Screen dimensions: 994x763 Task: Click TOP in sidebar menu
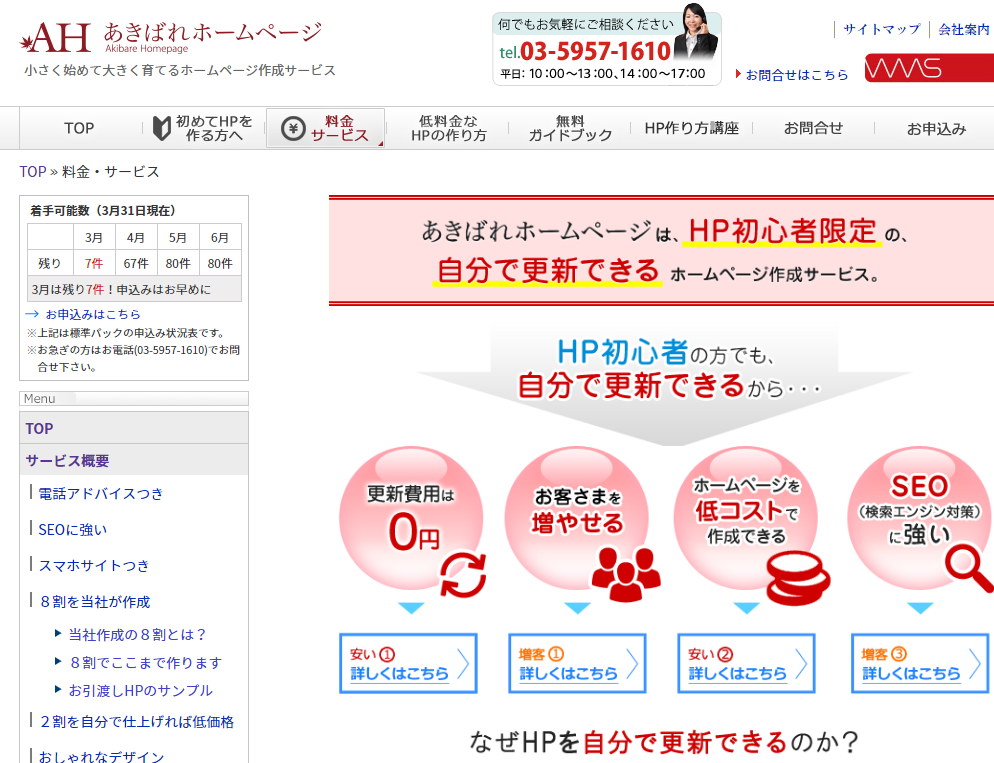(134, 428)
